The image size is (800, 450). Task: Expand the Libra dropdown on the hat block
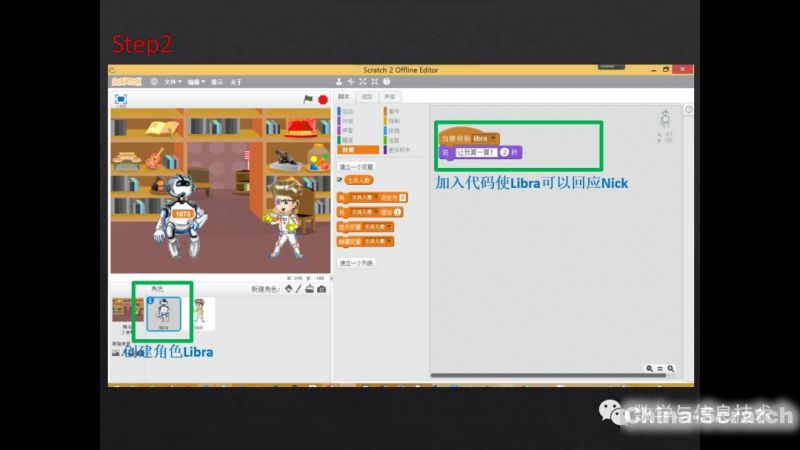click(x=493, y=138)
